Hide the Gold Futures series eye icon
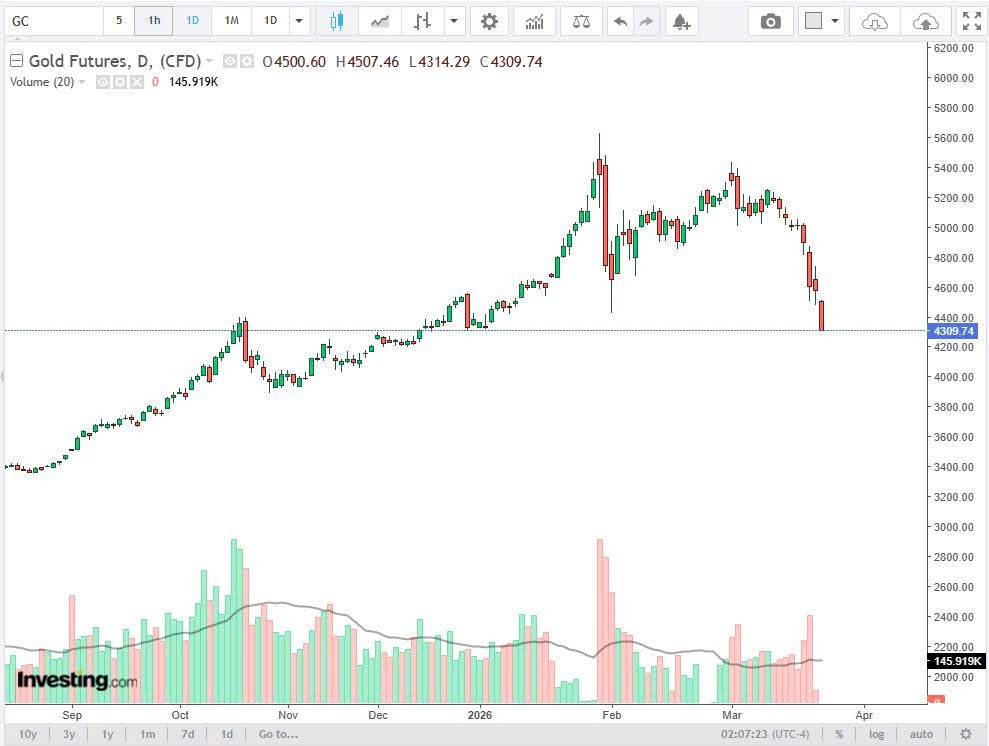 [230, 61]
